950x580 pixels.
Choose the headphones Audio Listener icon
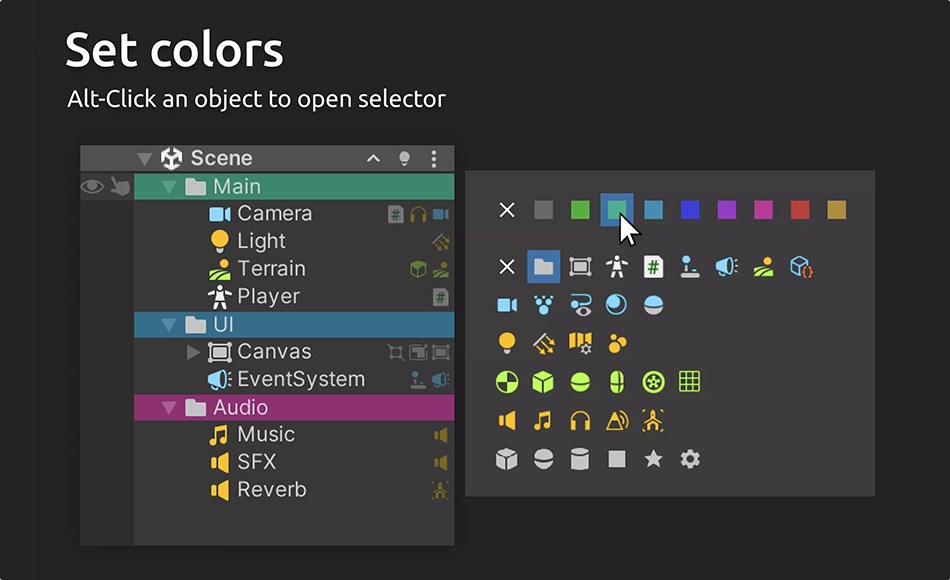(x=580, y=421)
